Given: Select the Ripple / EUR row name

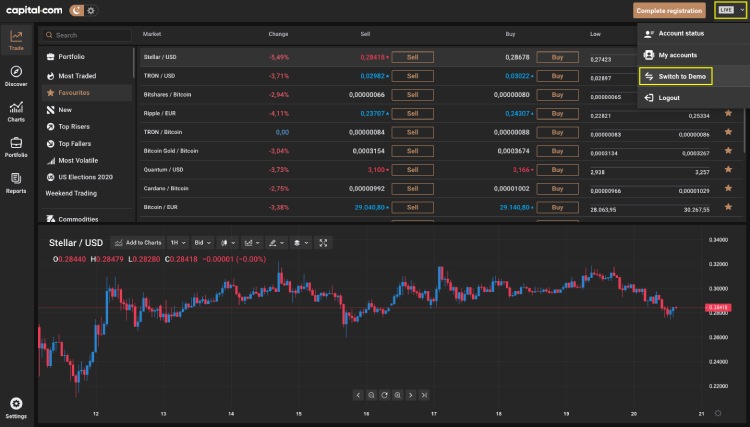Looking at the screenshot, I should point(160,113).
